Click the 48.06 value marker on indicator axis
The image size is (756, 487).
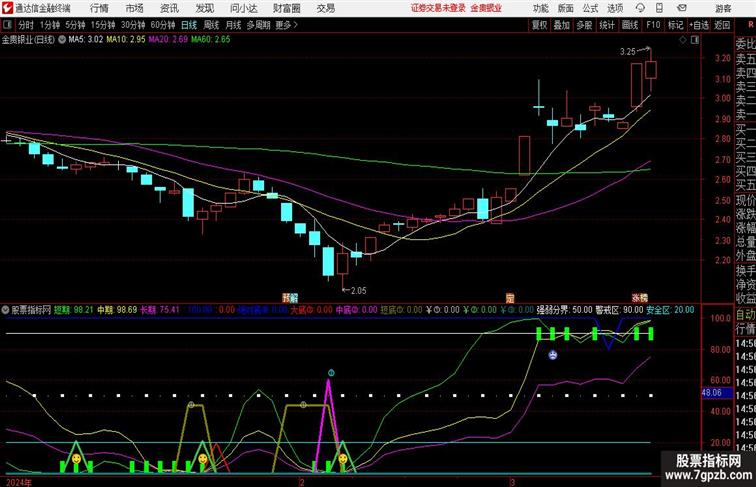[x=712, y=393]
